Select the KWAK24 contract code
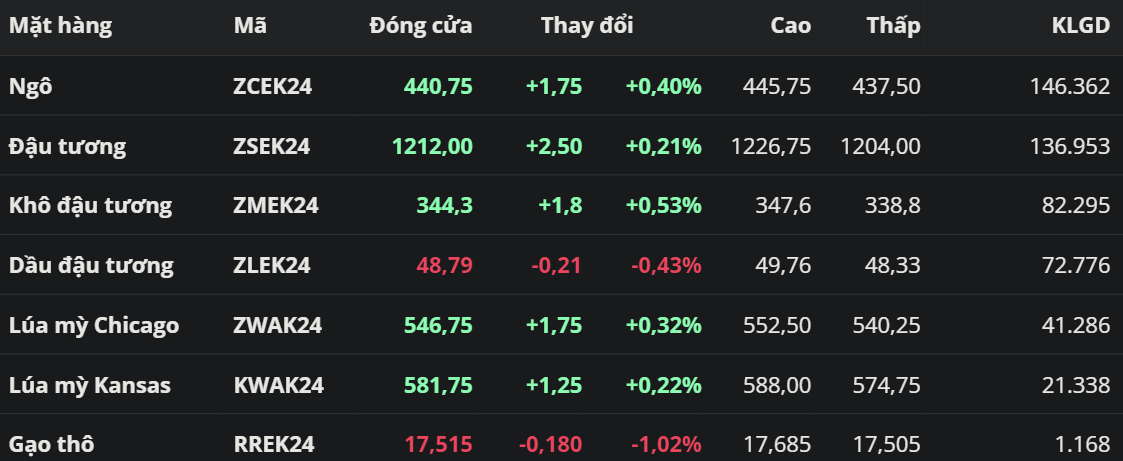The width and height of the screenshot is (1123, 461). pos(277,385)
